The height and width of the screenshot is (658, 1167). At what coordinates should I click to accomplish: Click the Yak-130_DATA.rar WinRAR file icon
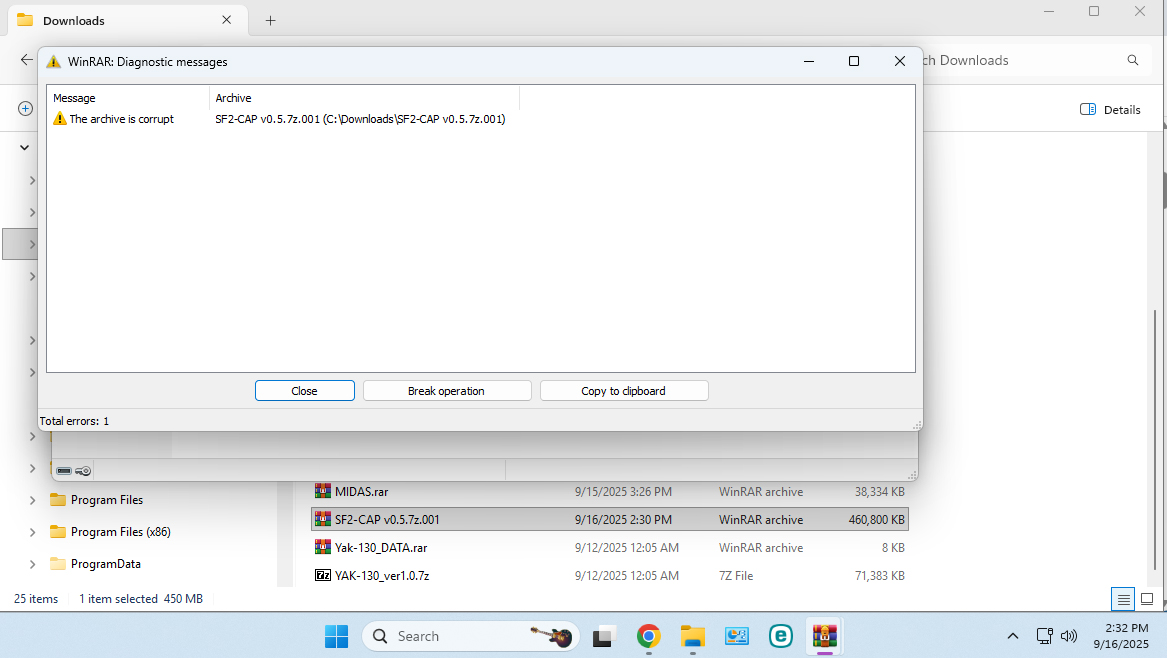[x=323, y=547]
